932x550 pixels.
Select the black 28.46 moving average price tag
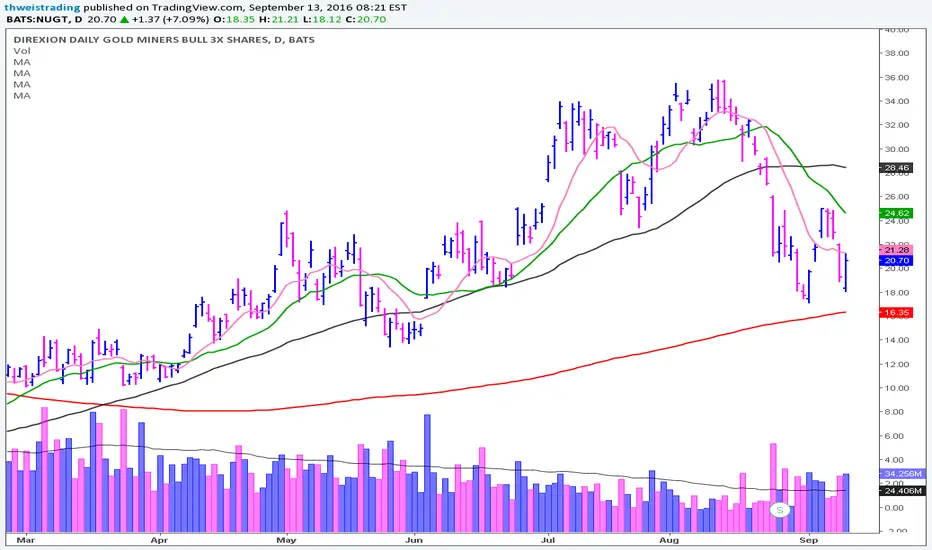click(x=896, y=168)
